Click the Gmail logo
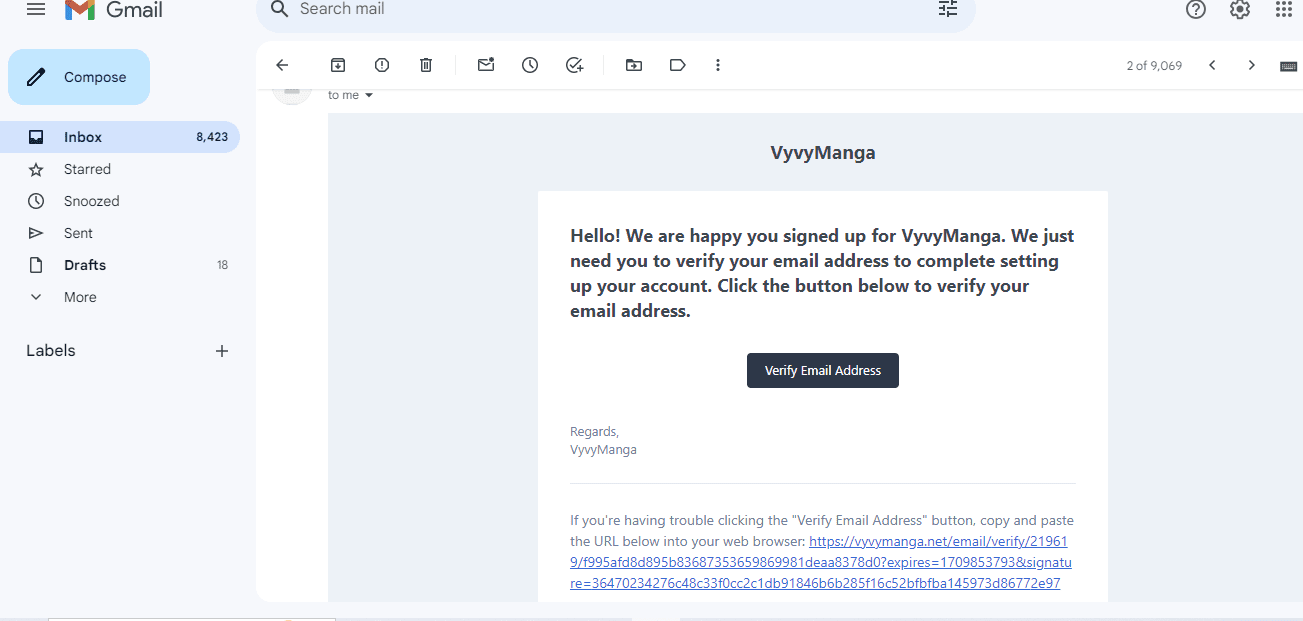1303x621 pixels. pyautogui.click(x=114, y=10)
